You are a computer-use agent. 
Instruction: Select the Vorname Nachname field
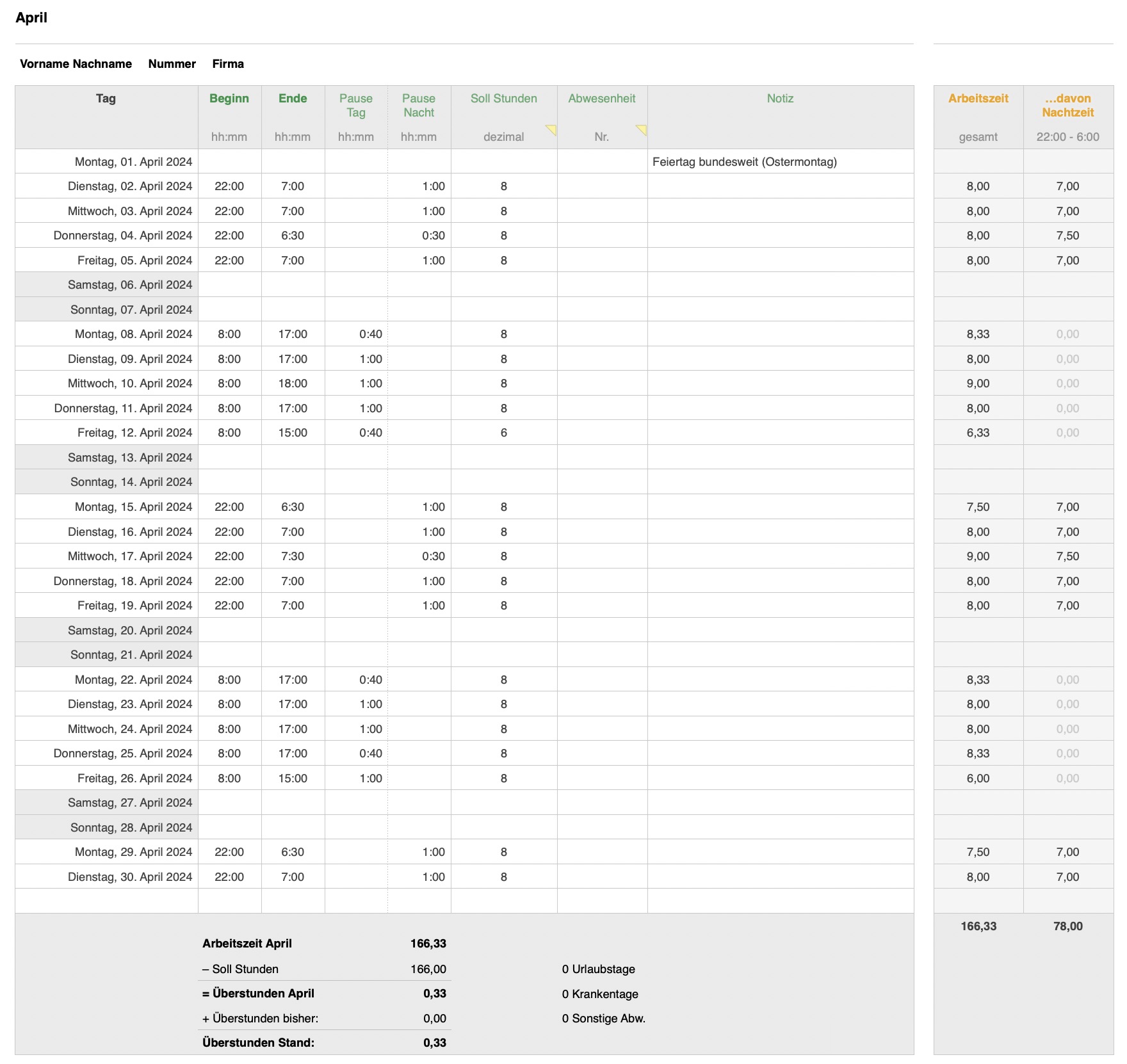click(76, 64)
